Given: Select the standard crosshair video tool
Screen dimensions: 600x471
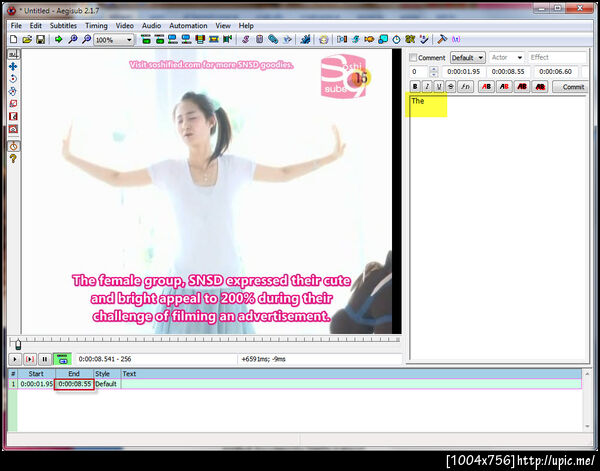Looking at the screenshot, I should coord(13,54).
